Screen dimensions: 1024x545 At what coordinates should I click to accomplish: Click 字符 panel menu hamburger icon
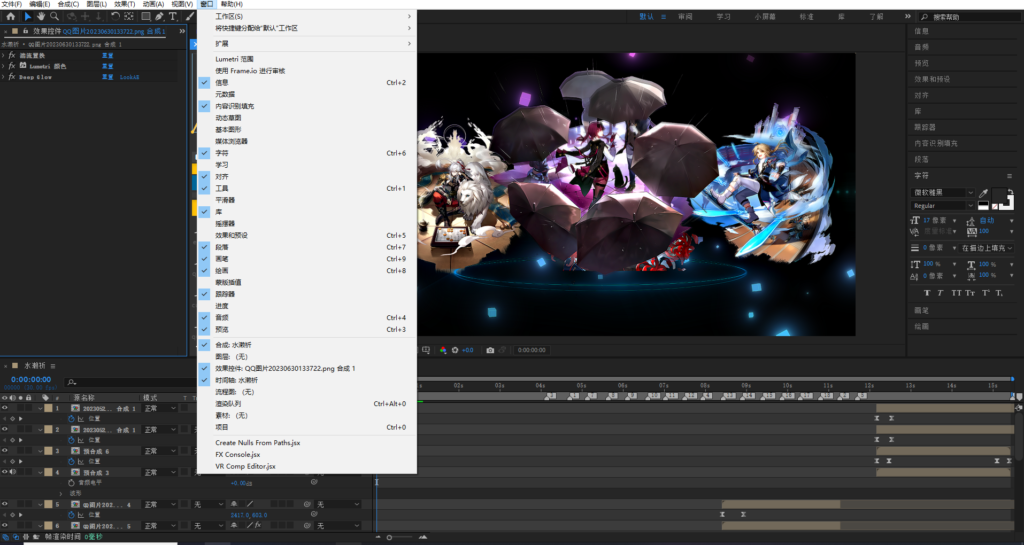pyautogui.click(x=1010, y=176)
